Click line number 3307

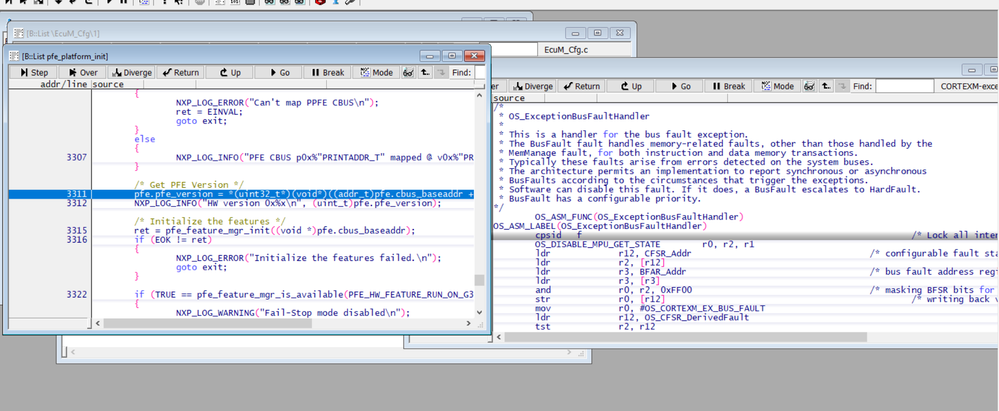76,157
